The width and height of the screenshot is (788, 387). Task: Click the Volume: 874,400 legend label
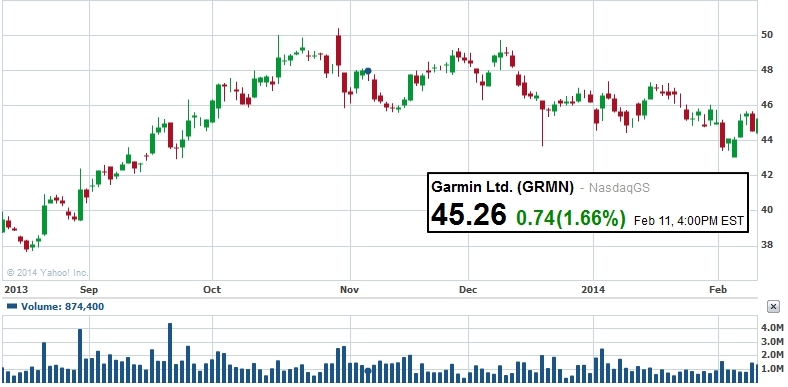point(63,306)
